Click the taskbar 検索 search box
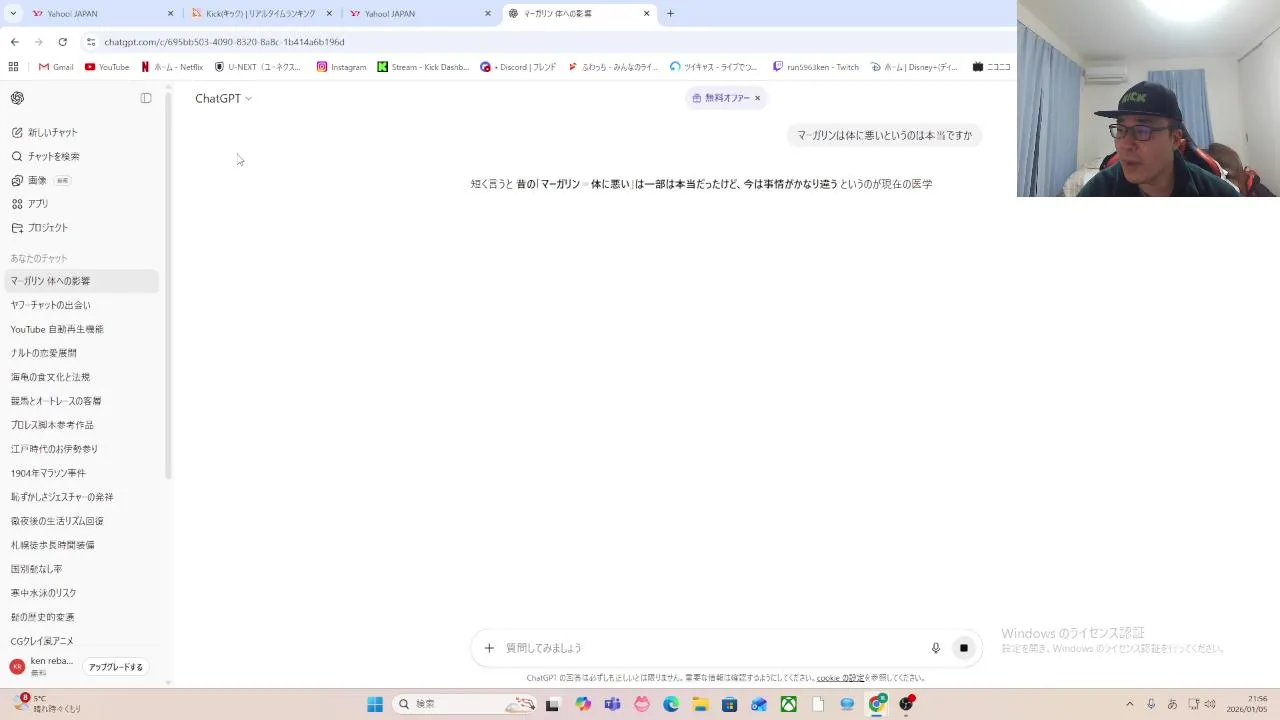The height and width of the screenshot is (720, 1280). (465, 704)
